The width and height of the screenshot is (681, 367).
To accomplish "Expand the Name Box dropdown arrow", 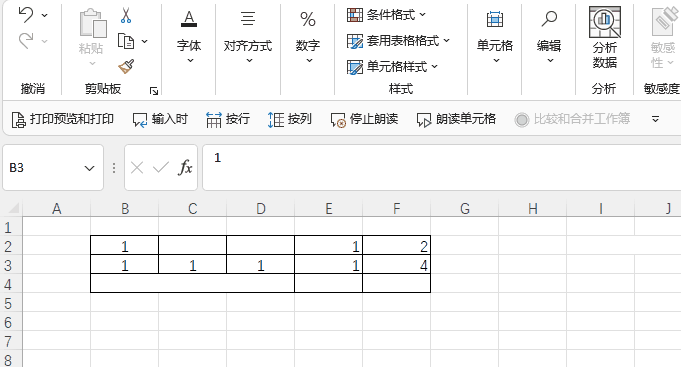I will click(x=89, y=168).
